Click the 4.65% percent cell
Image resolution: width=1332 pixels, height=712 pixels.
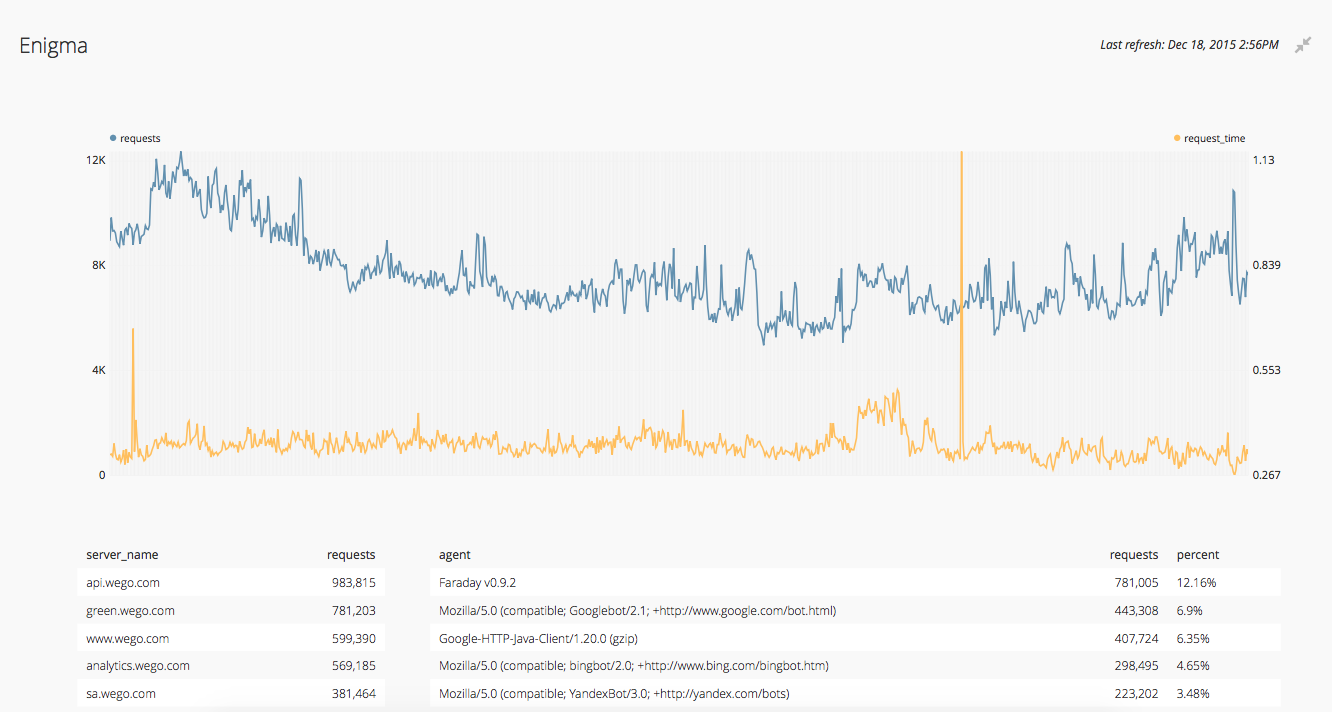coord(1194,665)
